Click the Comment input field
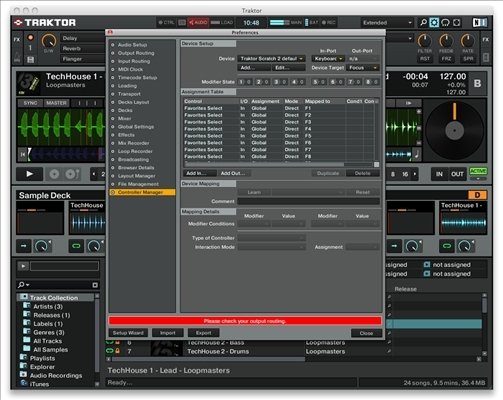This screenshot has width=503, height=400. (308, 201)
